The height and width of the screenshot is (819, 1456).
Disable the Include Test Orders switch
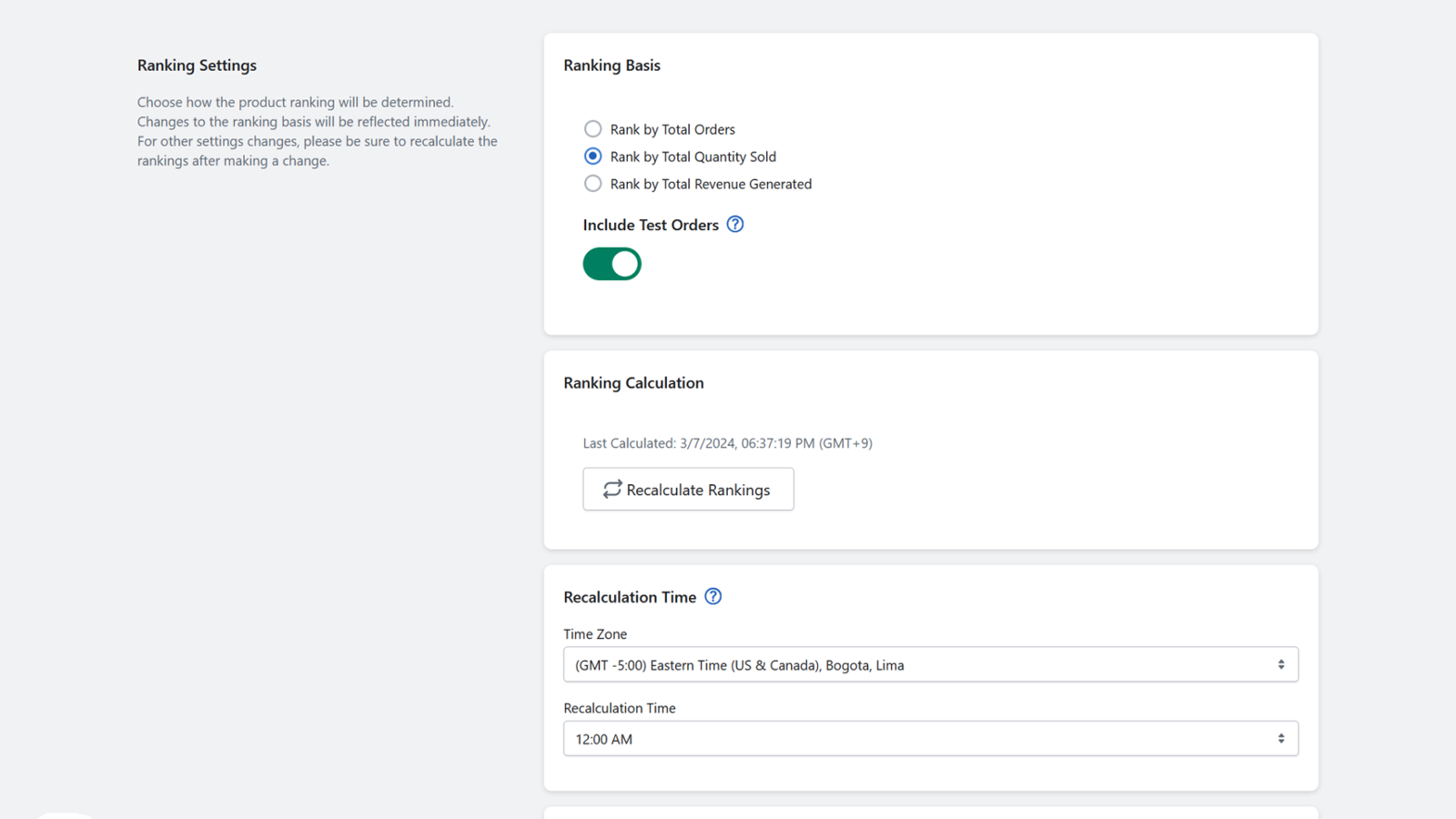pyautogui.click(x=612, y=264)
